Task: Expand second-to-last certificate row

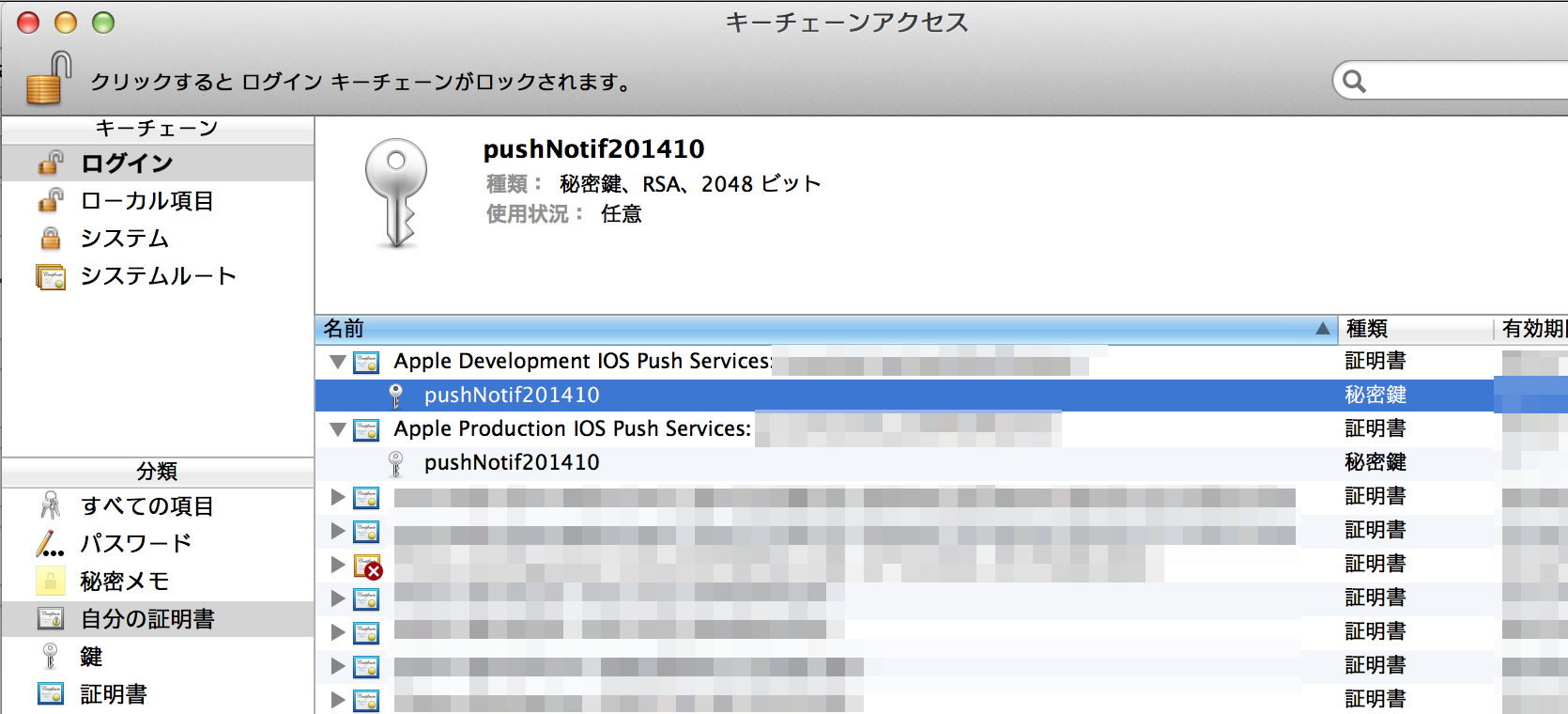Action: pos(337,666)
